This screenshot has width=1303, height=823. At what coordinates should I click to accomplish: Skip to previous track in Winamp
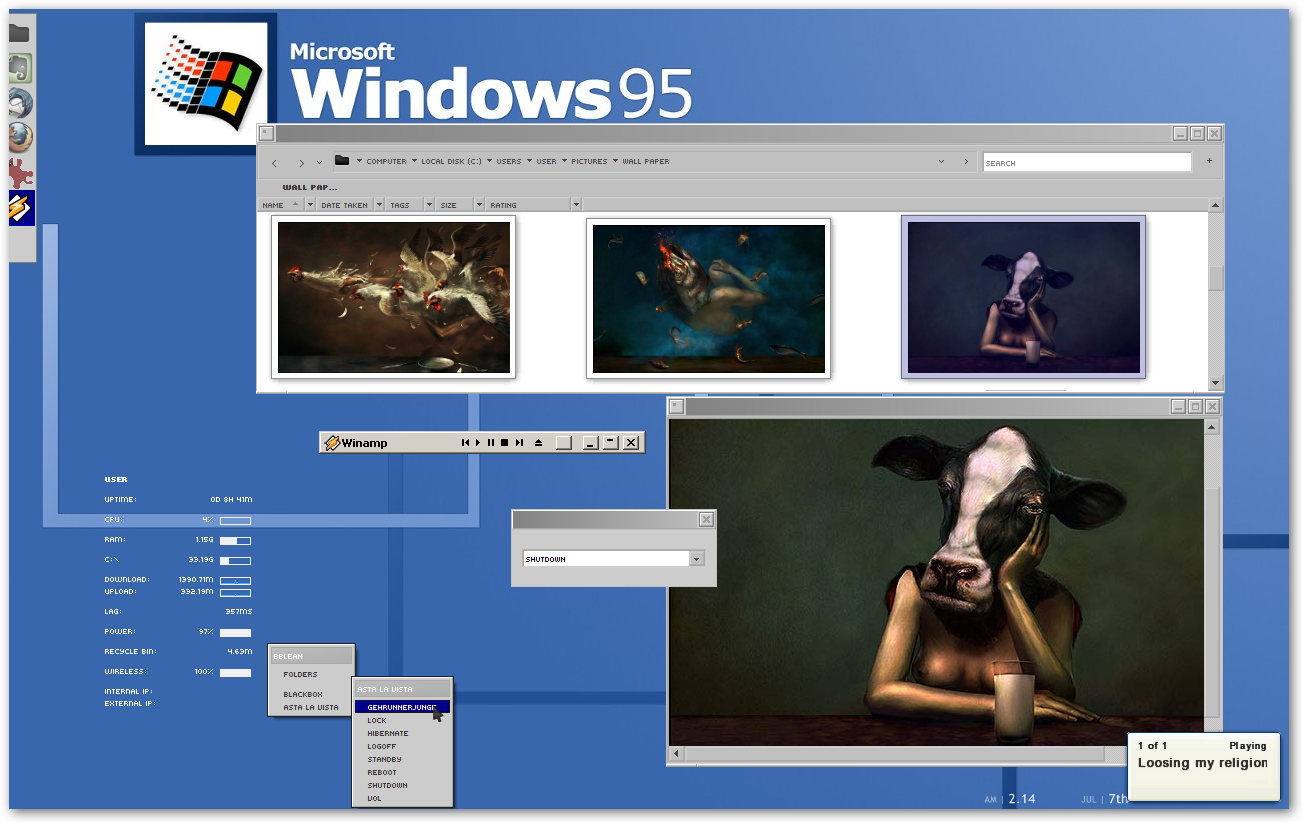click(x=465, y=442)
